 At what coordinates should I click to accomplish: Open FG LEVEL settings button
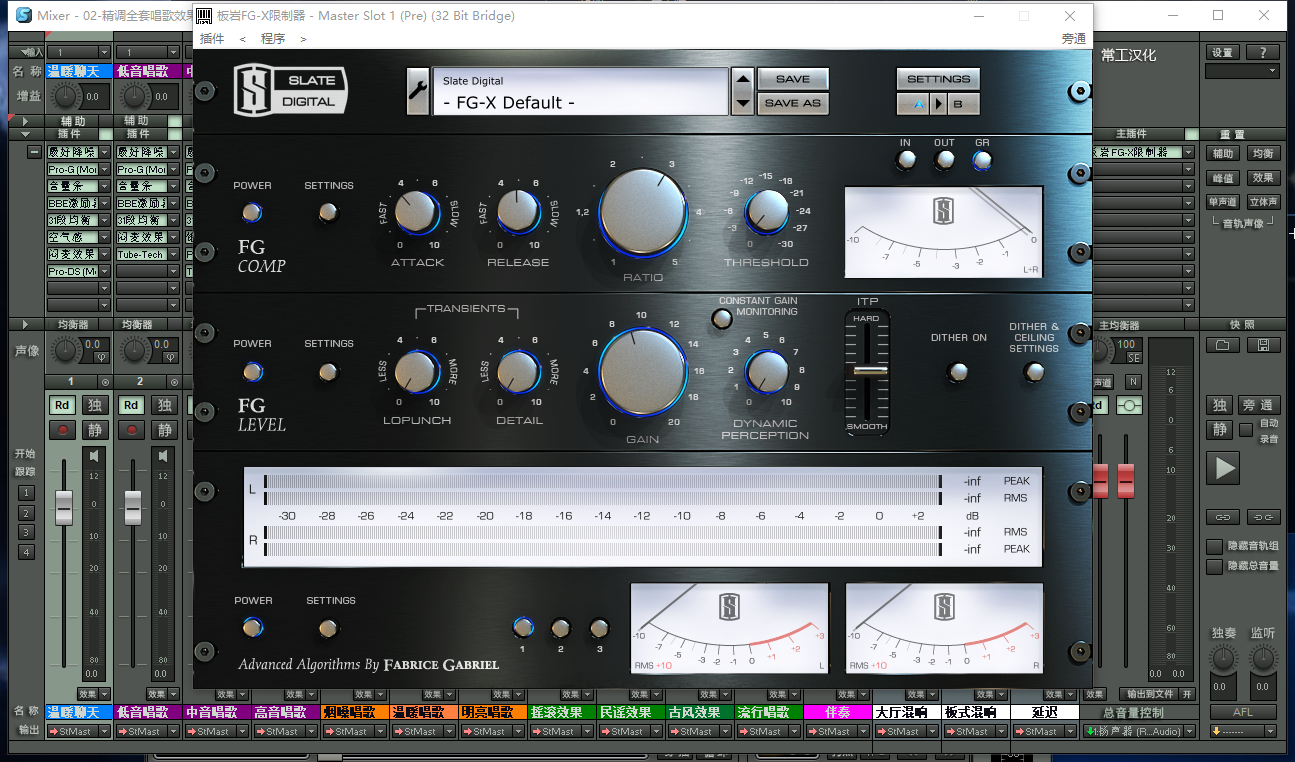(327, 372)
